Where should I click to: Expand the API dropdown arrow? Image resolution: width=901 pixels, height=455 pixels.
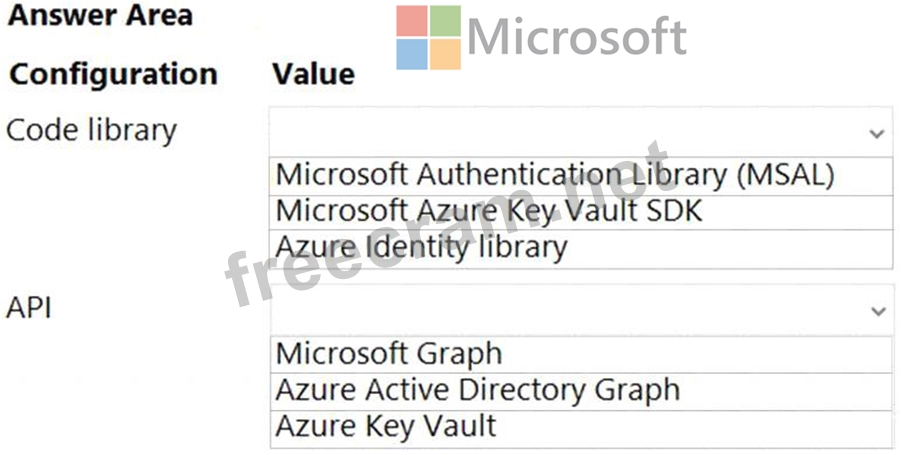click(877, 312)
